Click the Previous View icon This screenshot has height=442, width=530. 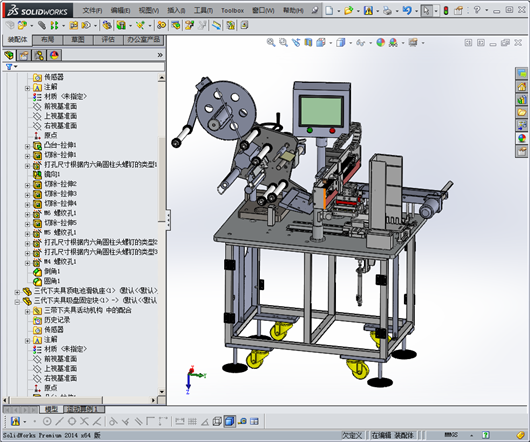click(296, 42)
